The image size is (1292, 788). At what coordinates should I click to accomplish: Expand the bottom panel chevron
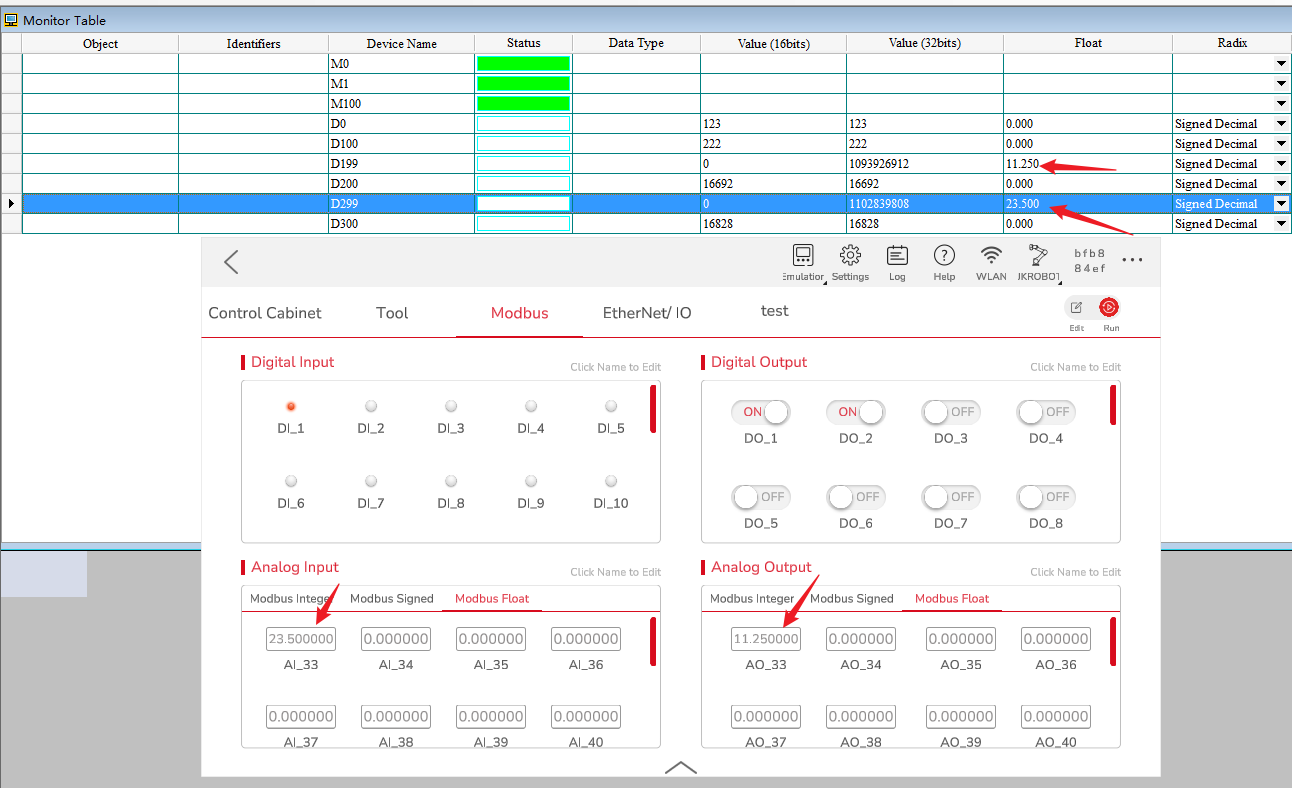click(680, 767)
